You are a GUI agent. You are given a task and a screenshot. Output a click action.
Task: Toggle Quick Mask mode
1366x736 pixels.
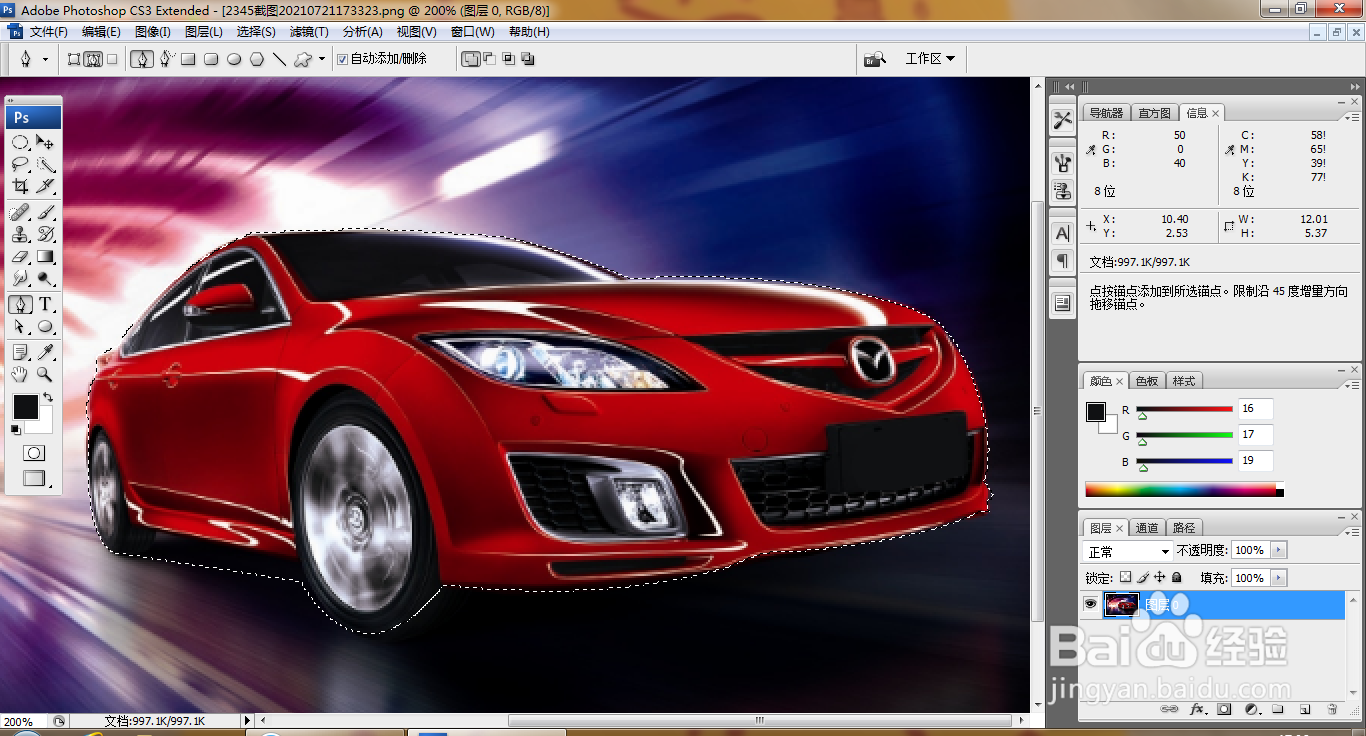pyautogui.click(x=33, y=453)
